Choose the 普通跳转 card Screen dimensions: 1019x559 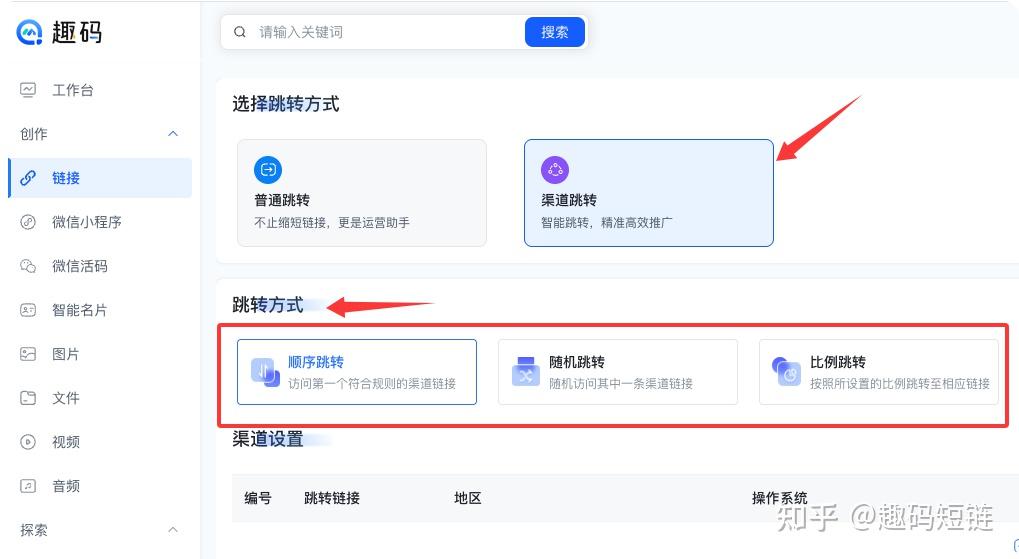pyautogui.click(x=362, y=193)
